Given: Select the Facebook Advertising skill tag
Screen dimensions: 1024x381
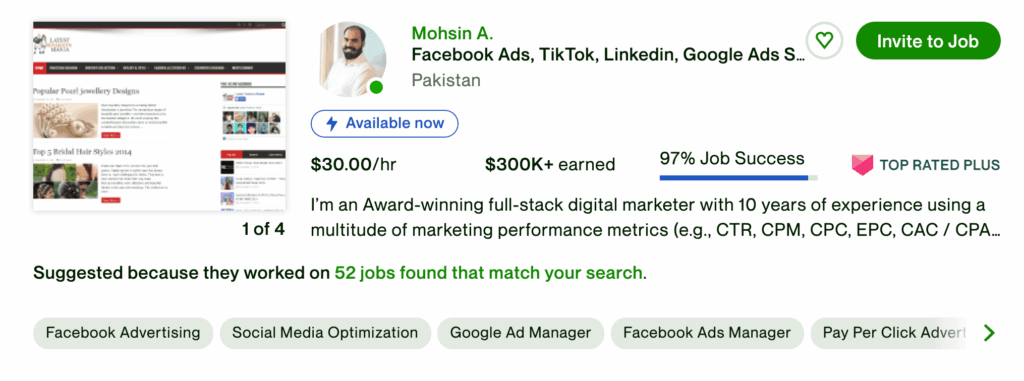Looking at the screenshot, I should 123,333.
